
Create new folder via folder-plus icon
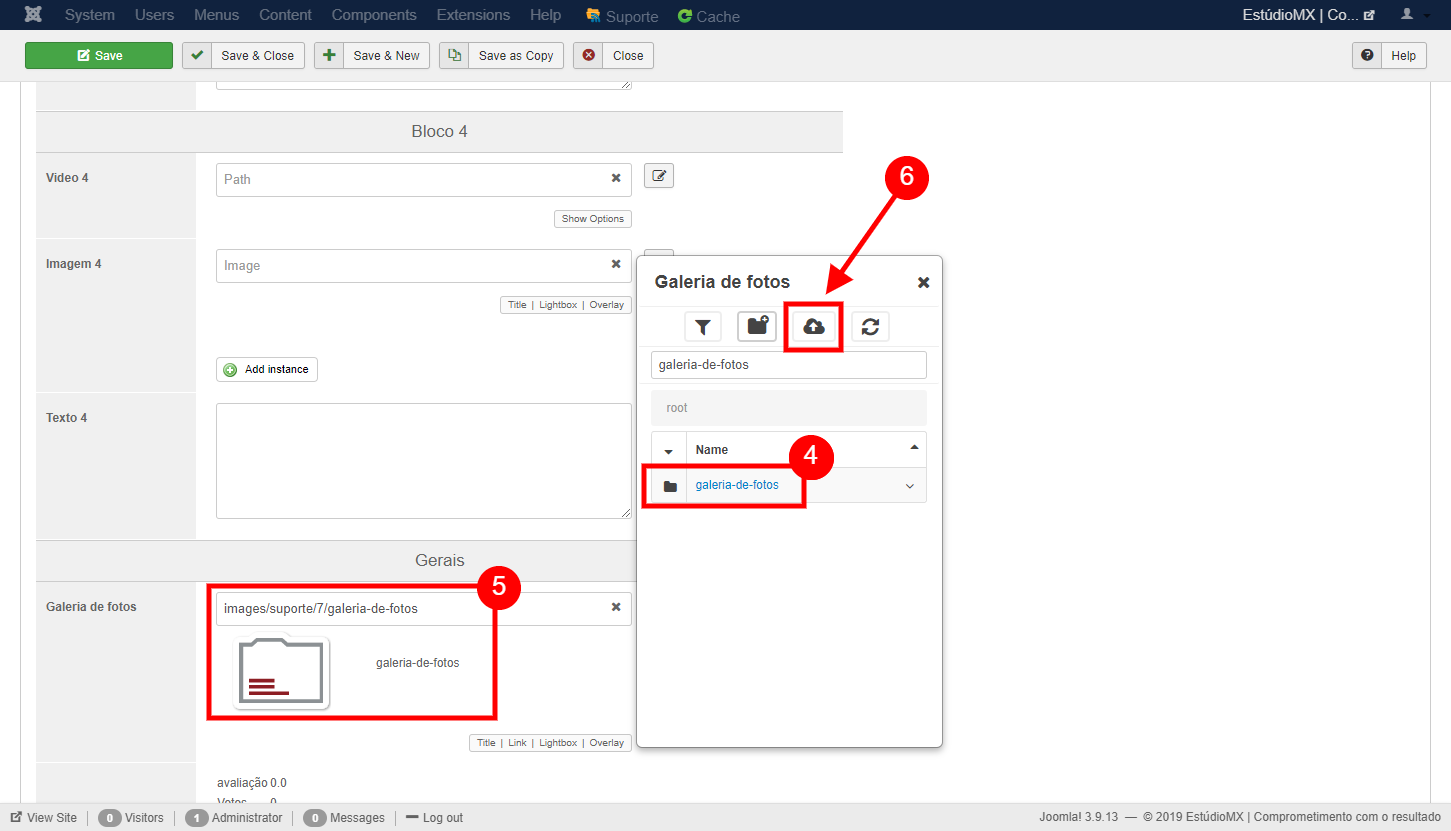coord(757,327)
